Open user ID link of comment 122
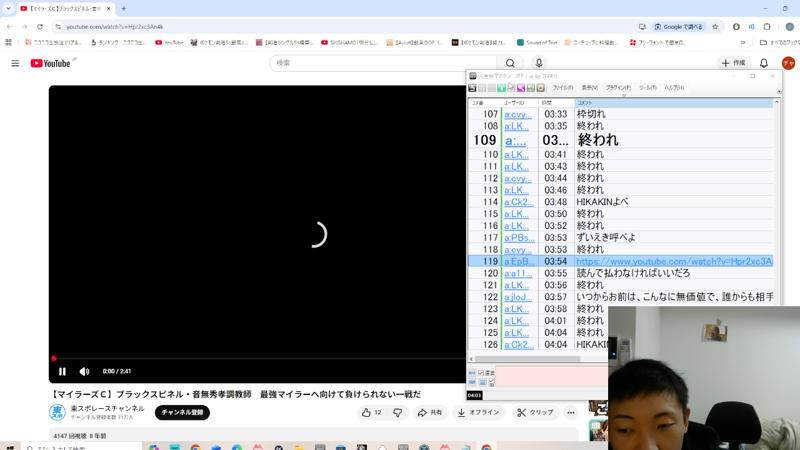Image resolution: width=800 pixels, height=450 pixels. click(517, 297)
